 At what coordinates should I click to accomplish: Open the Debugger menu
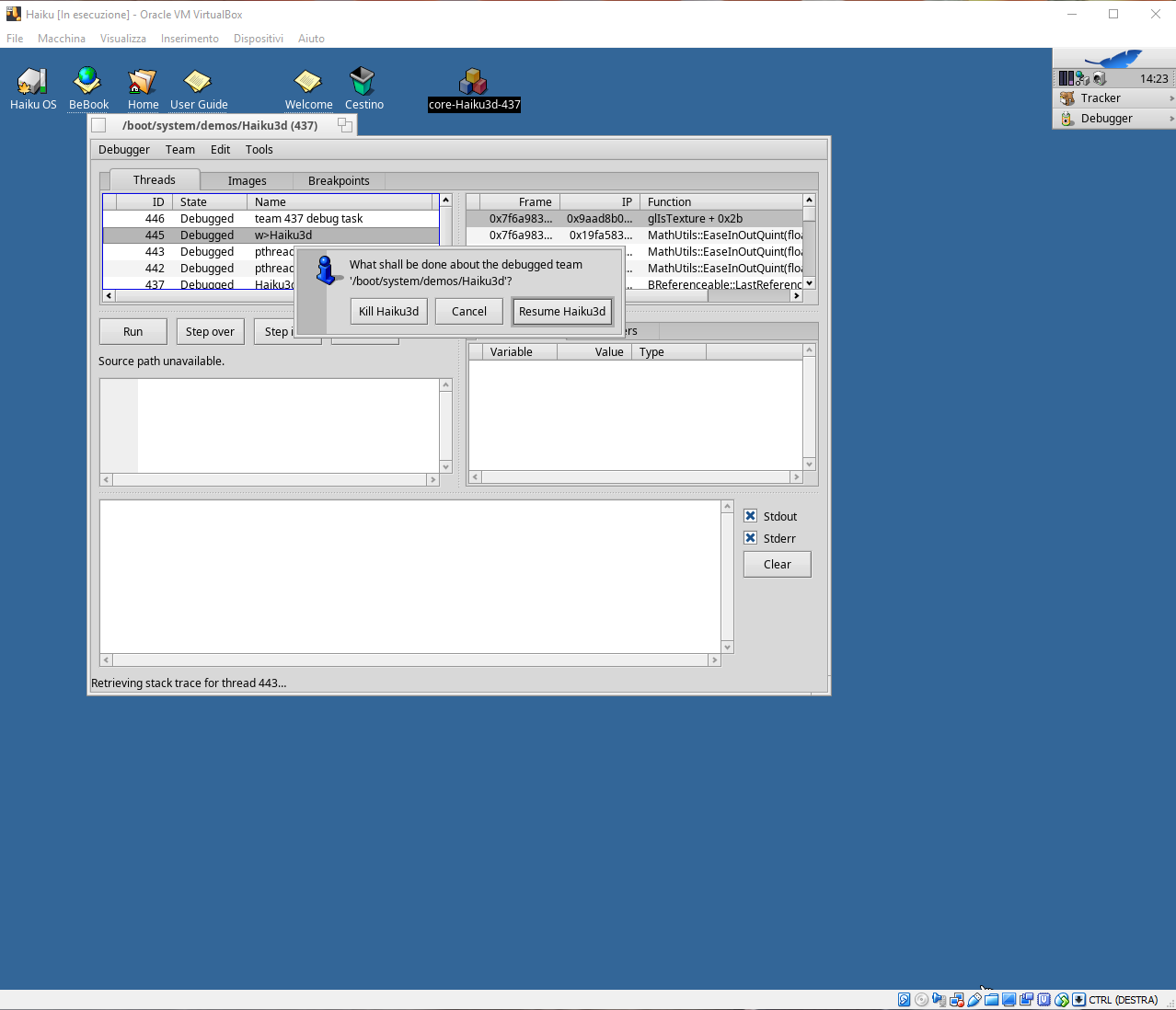(124, 150)
